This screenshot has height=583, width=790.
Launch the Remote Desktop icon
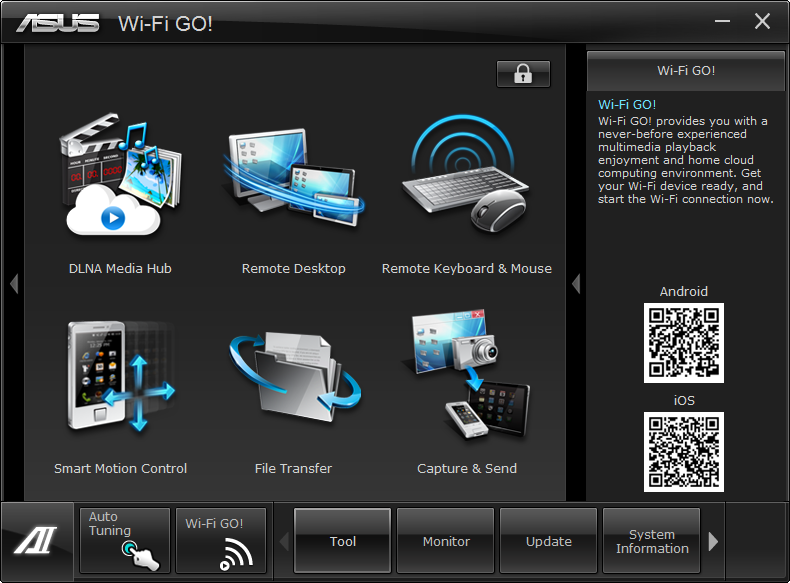[294, 176]
